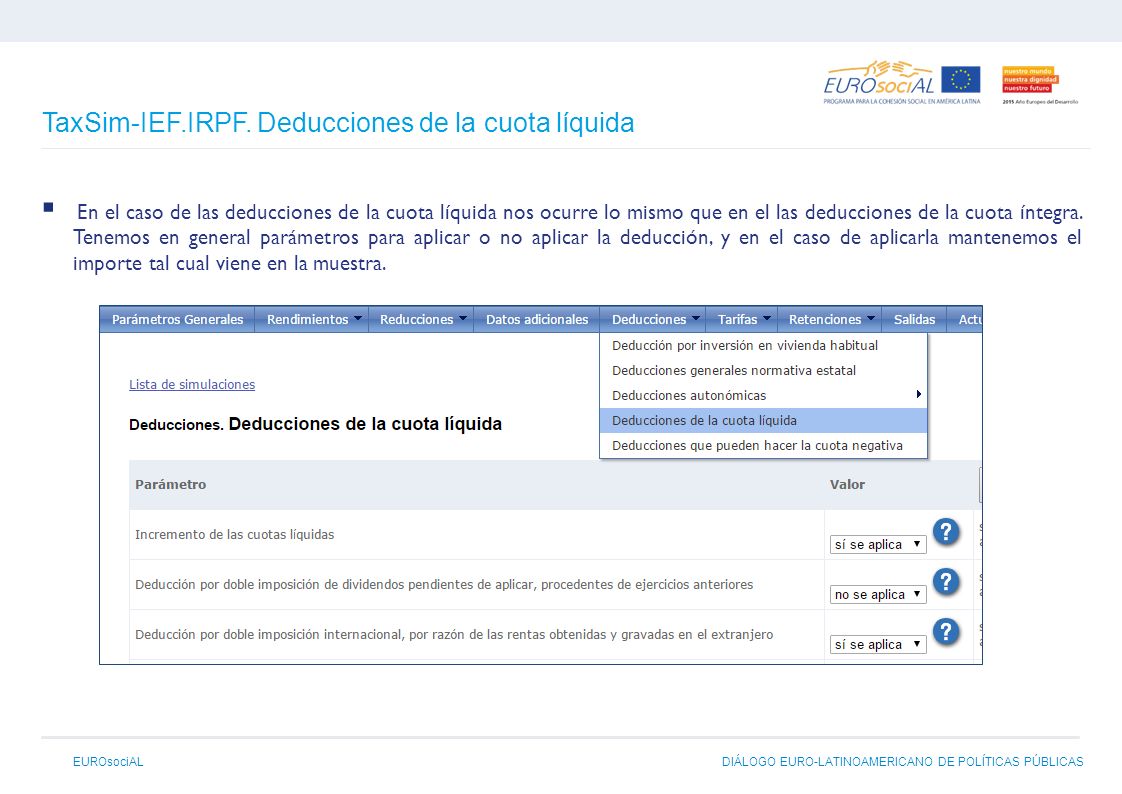The width and height of the screenshot is (1122, 794).
Task: Select Deducciones que pueden hacer la cuota negativa
Action: [764, 446]
